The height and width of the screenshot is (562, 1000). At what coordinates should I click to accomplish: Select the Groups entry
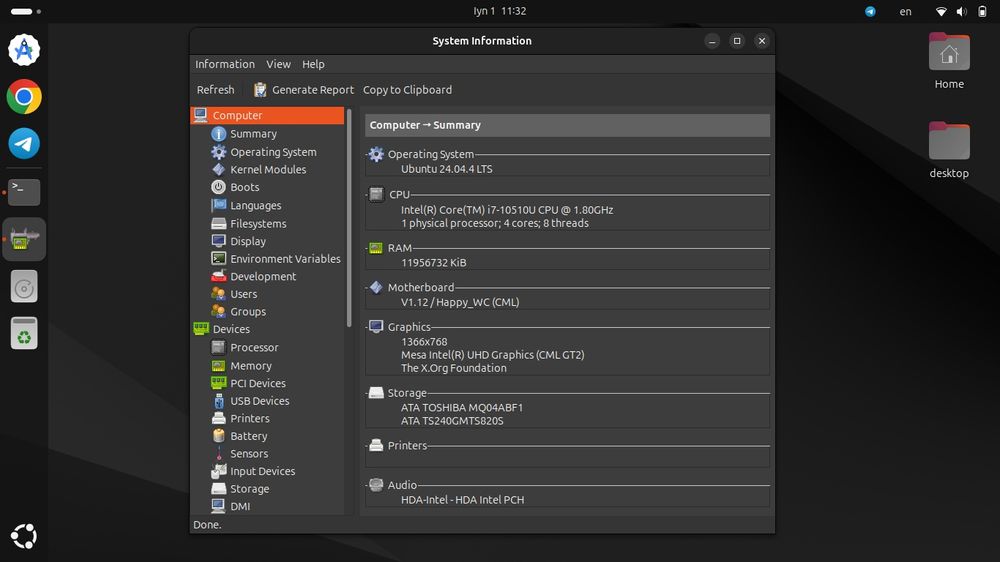(x=247, y=311)
